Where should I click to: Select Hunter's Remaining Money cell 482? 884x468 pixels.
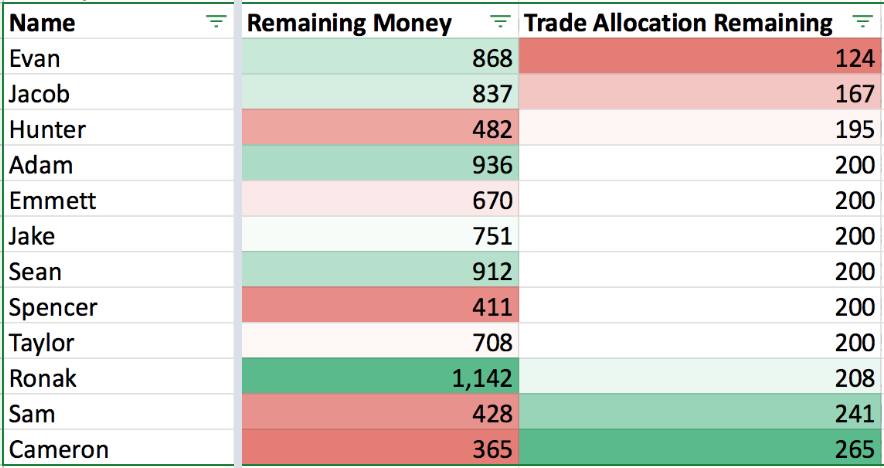point(380,130)
